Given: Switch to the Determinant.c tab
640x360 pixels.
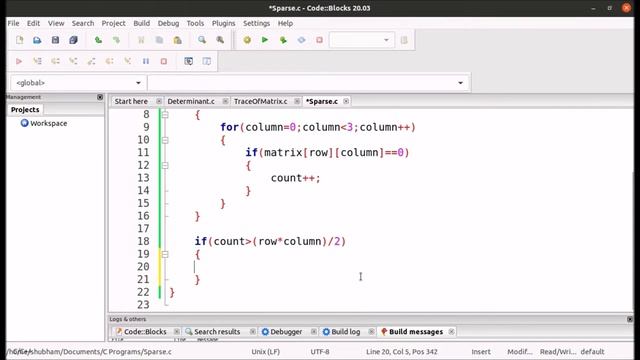Looking at the screenshot, I should [x=191, y=101].
